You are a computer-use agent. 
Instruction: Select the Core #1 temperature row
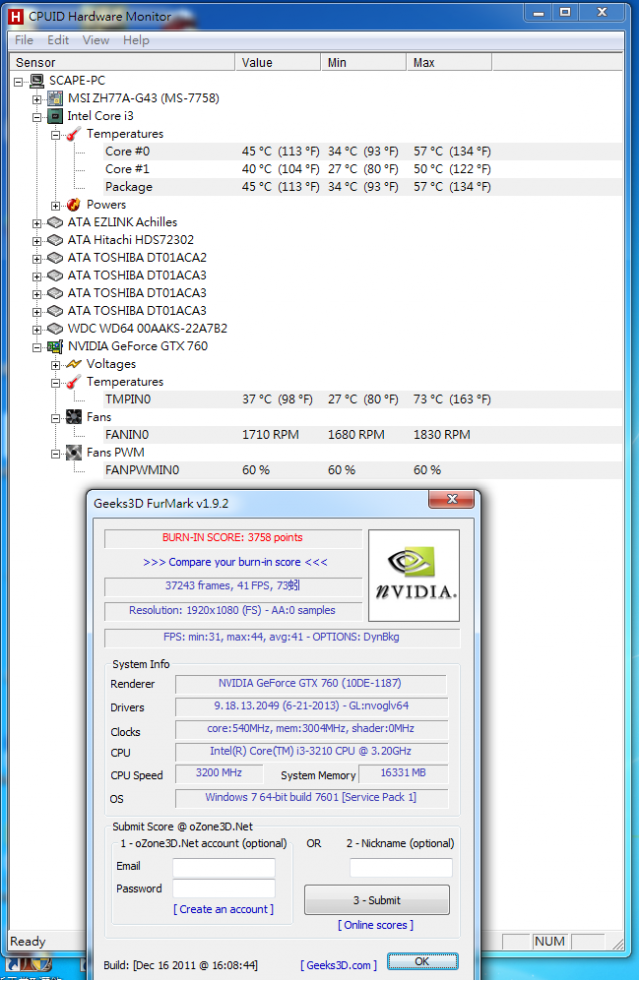coord(363,169)
